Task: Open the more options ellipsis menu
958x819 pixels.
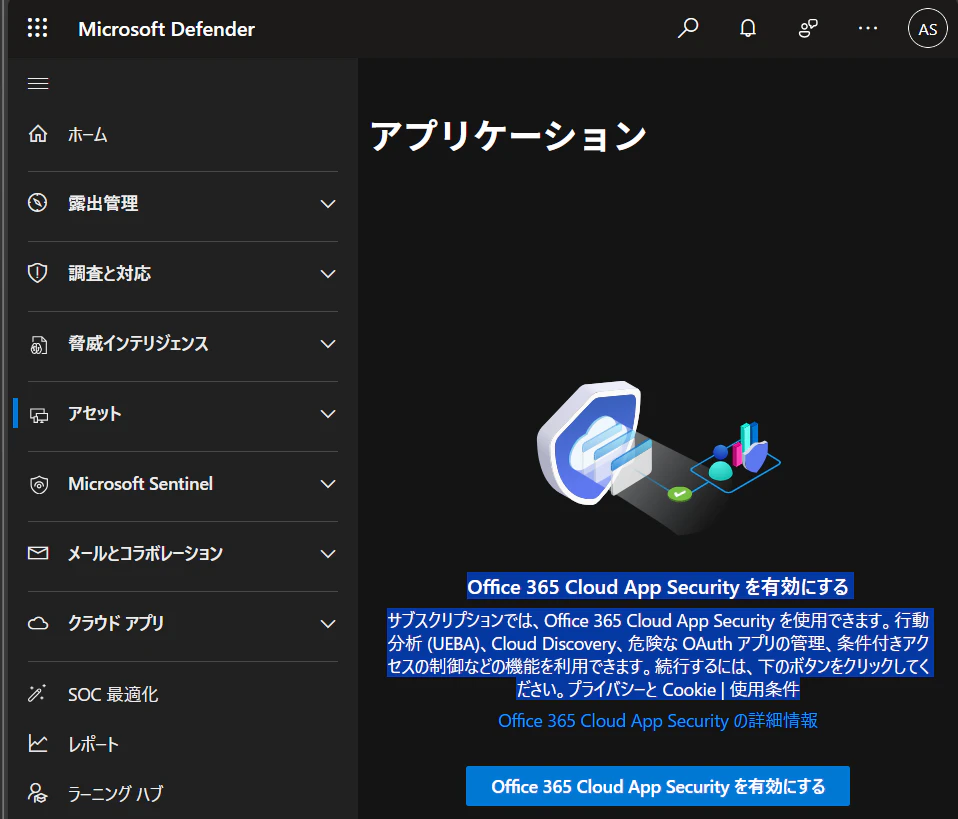Action: click(x=868, y=28)
